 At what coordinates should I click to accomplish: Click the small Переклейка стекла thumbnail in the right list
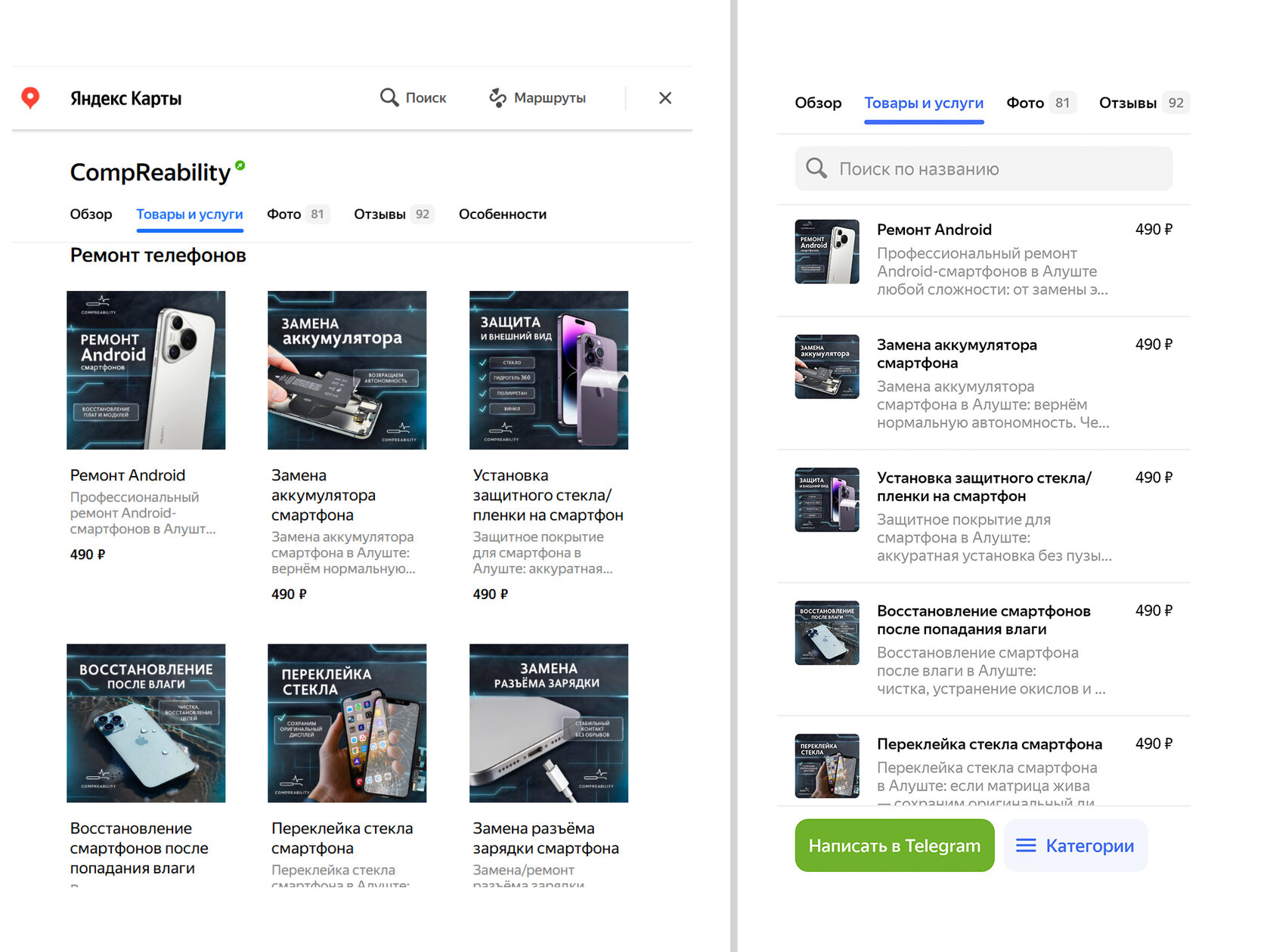click(x=827, y=765)
